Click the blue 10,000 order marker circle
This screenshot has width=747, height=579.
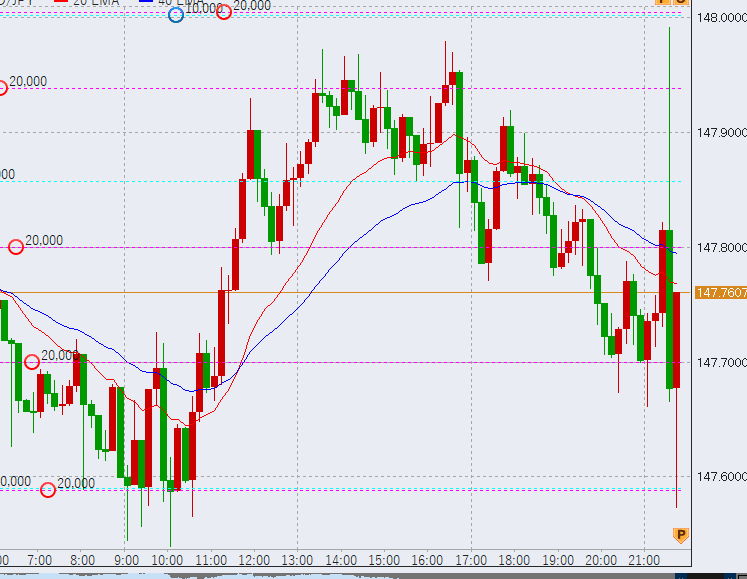[x=176, y=14]
